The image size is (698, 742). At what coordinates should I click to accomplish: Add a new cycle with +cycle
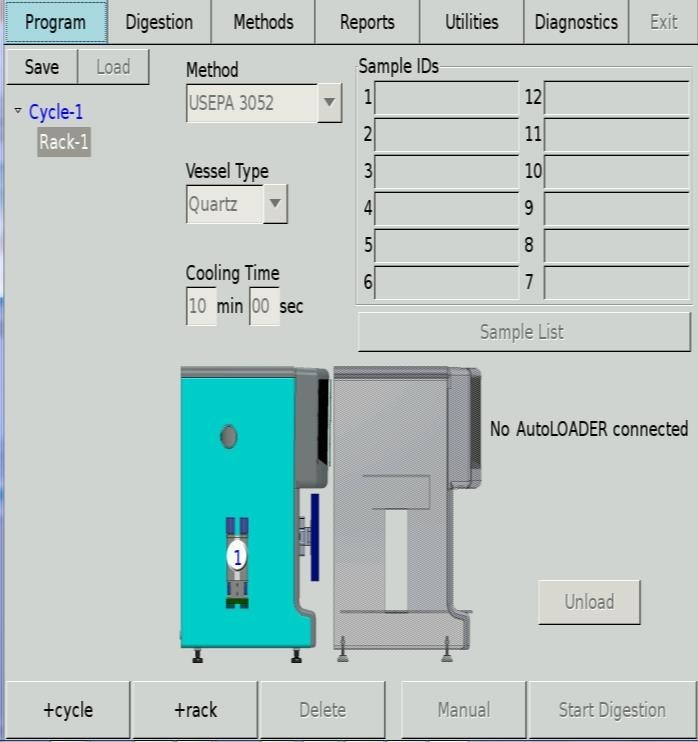pos(68,710)
